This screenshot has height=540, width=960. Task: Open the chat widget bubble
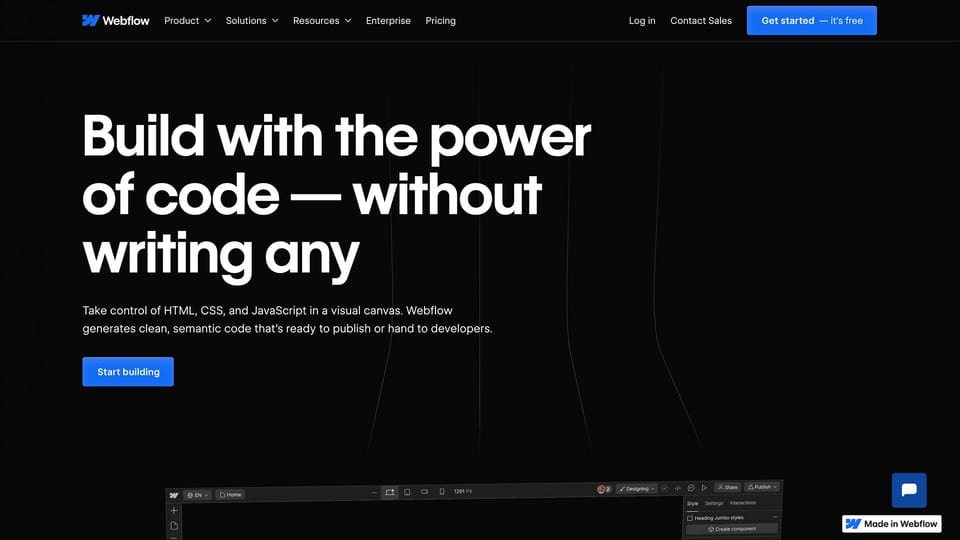coord(909,490)
